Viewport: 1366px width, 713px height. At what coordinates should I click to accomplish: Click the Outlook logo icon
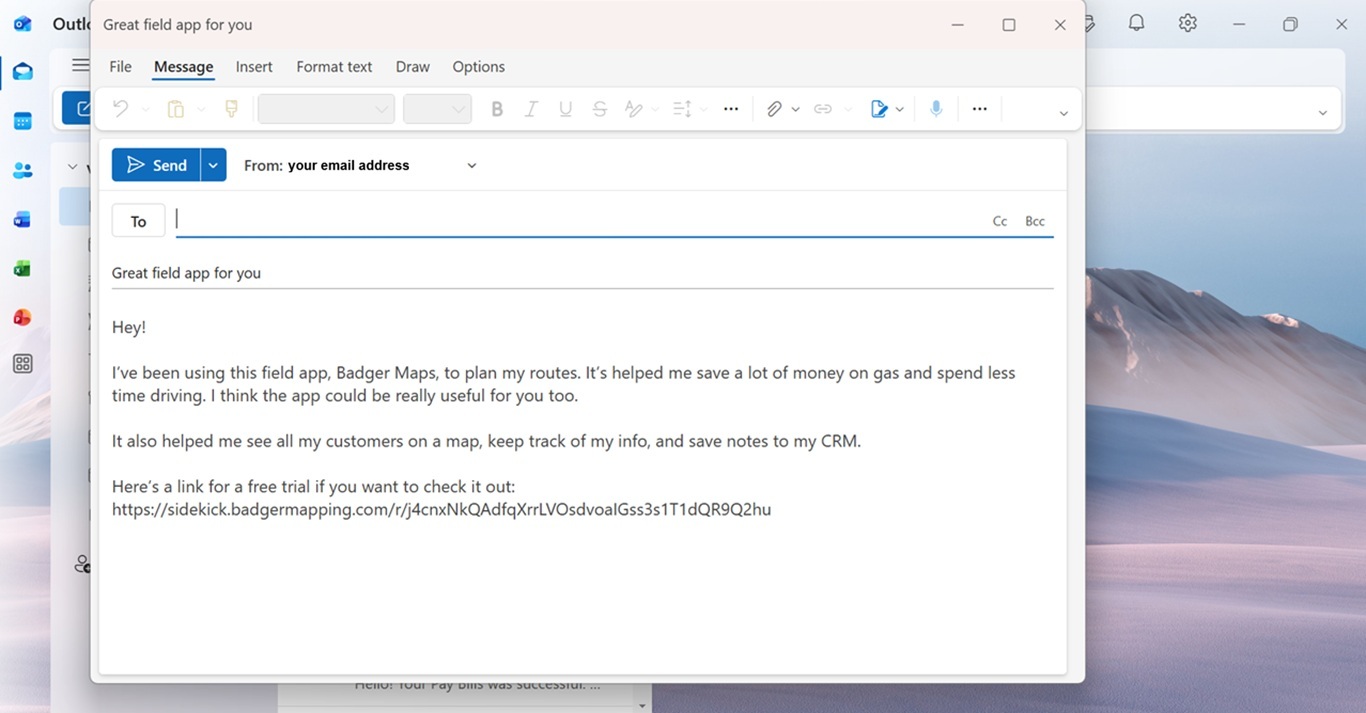[x=22, y=24]
